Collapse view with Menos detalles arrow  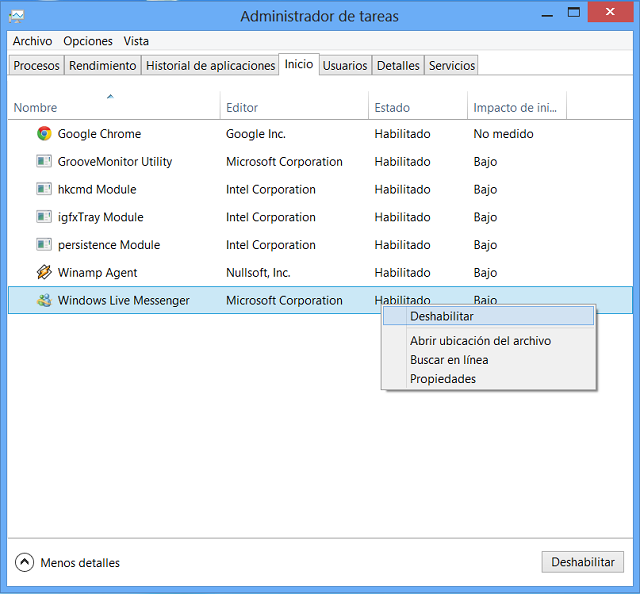(x=25, y=563)
